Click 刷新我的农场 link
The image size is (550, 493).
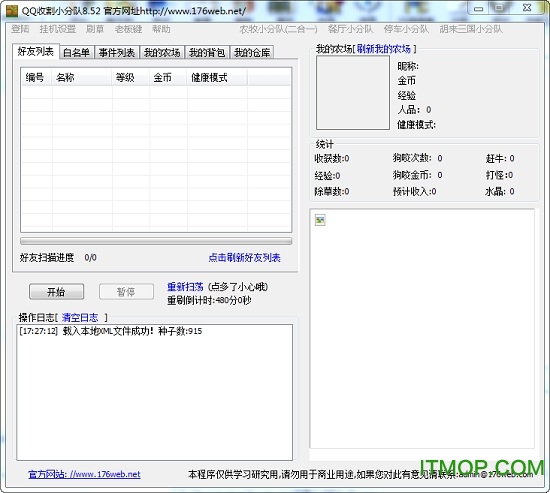384,49
